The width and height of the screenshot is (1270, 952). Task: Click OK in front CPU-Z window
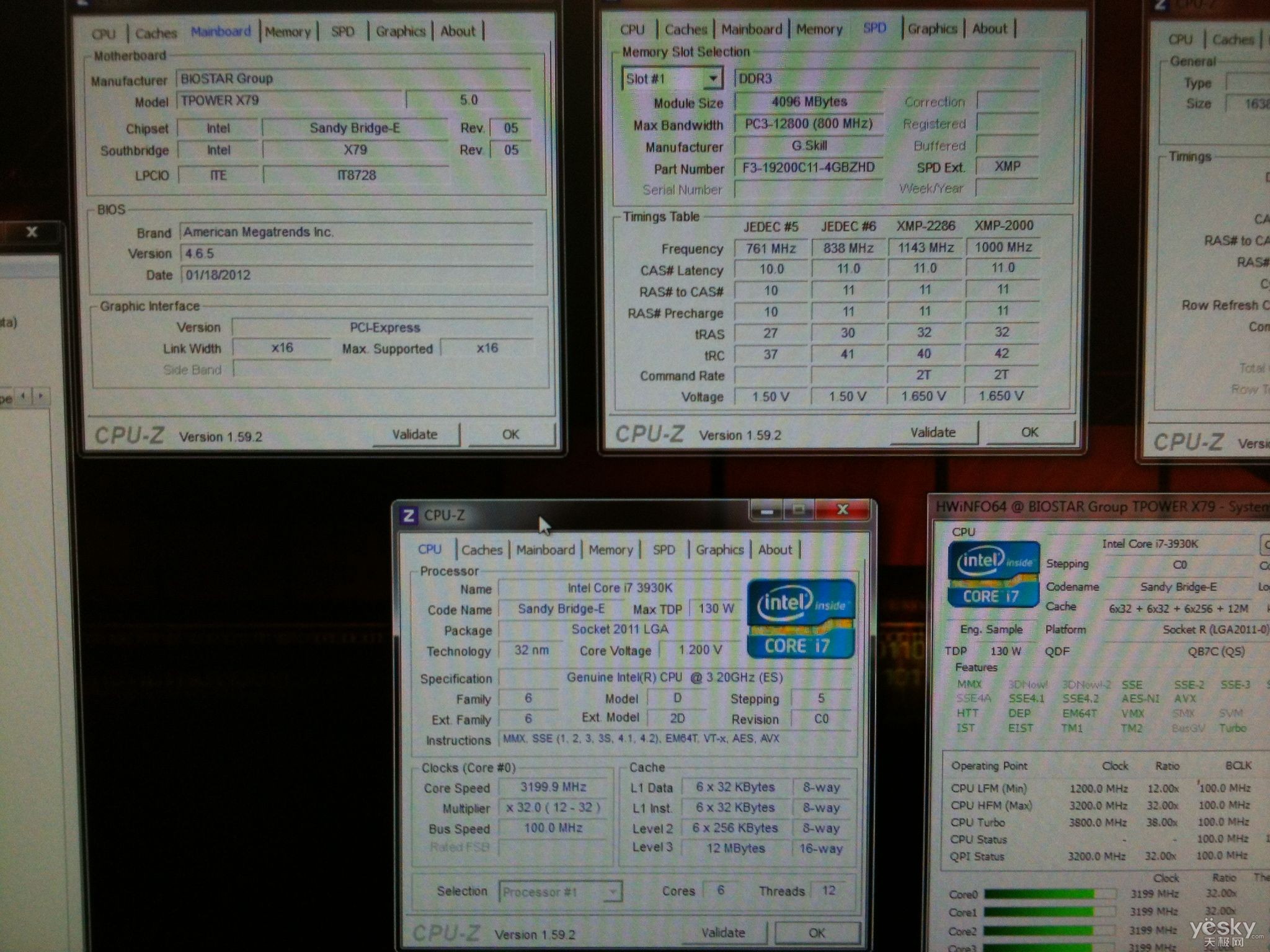(x=817, y=933)
